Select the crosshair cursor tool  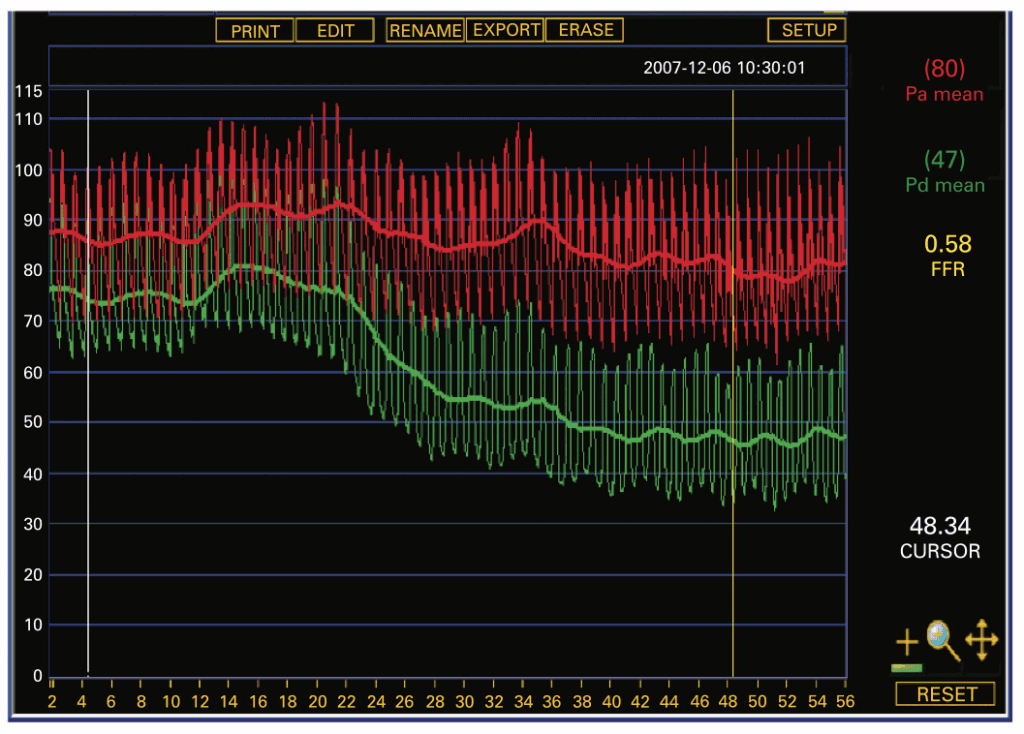(907, 642)
